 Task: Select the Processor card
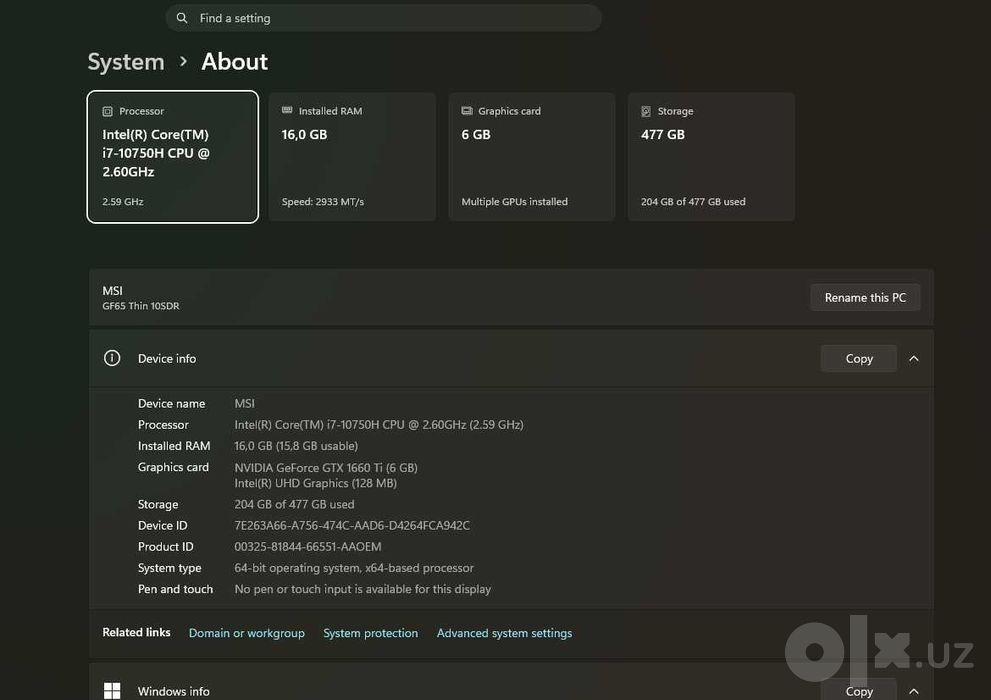click(173, 157)
